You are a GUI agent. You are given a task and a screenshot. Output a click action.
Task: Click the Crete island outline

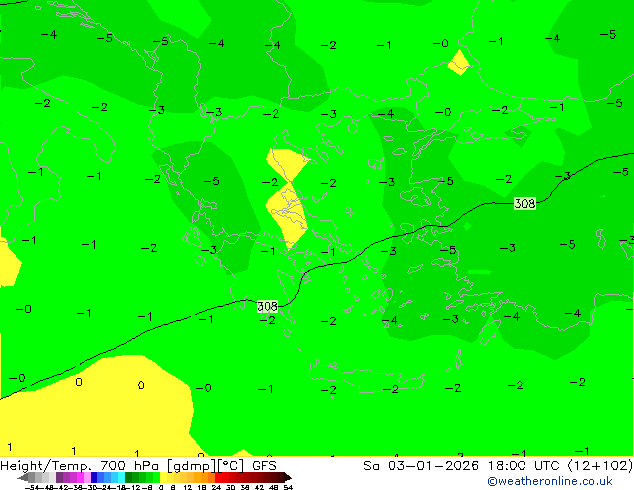click(x=367, y=377)
